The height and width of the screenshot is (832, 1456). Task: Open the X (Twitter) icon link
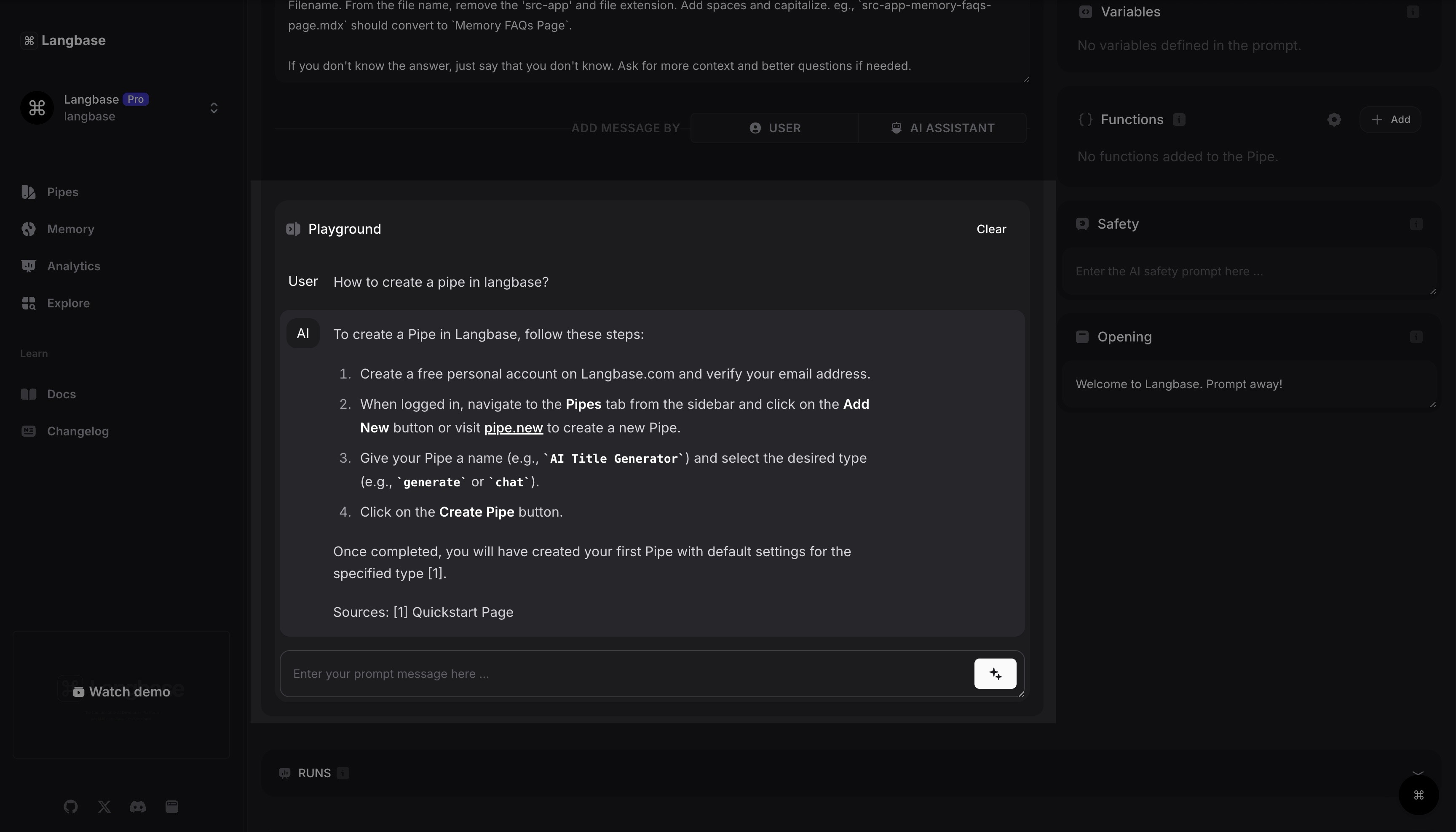[104, 806]
